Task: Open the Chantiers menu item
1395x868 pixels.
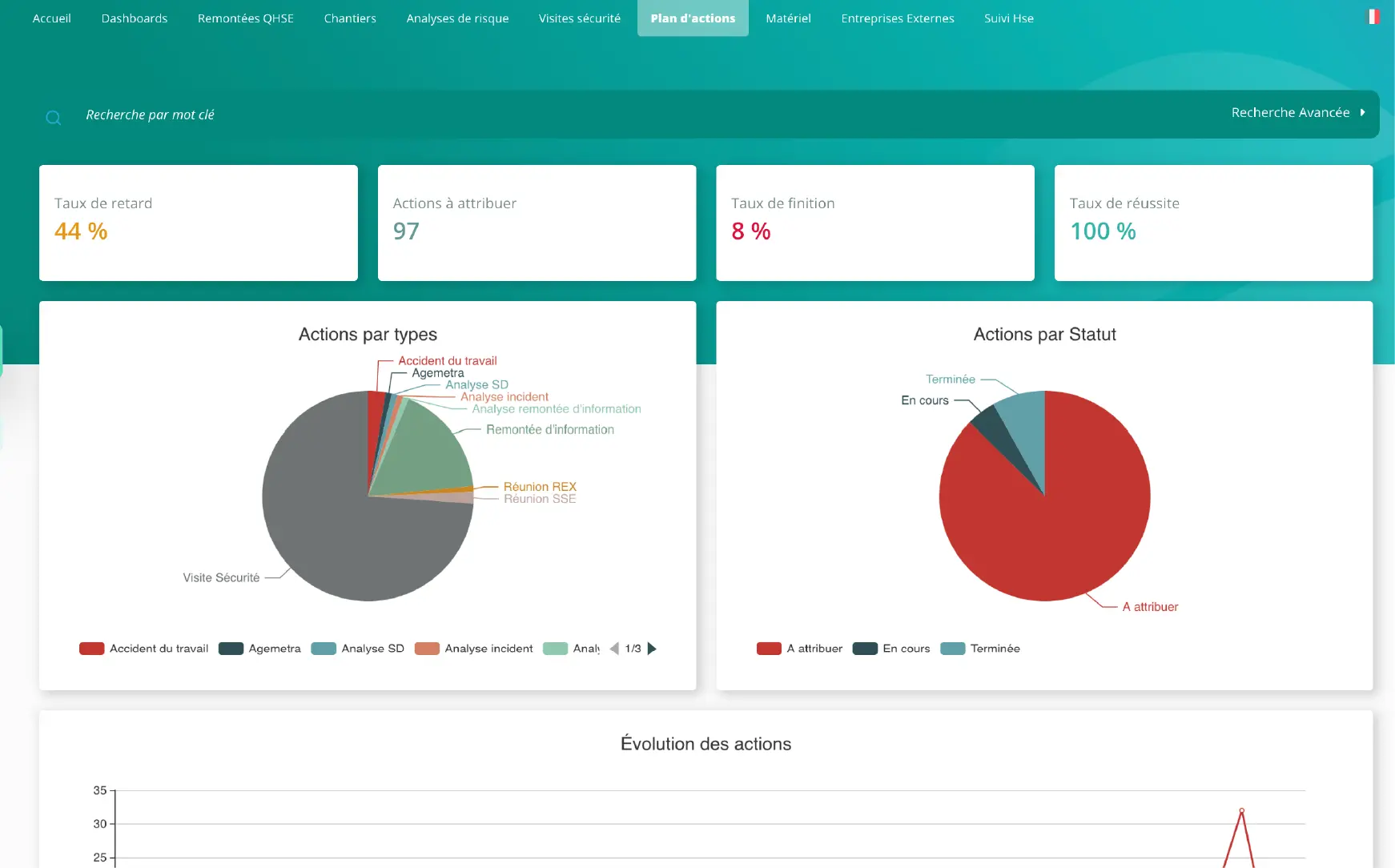Action: (350, 18)
